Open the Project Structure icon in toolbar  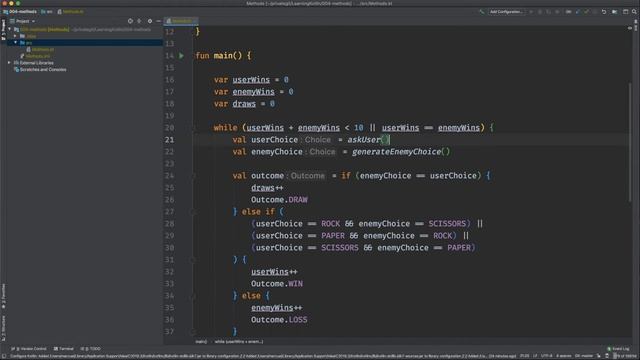[615, 12]
